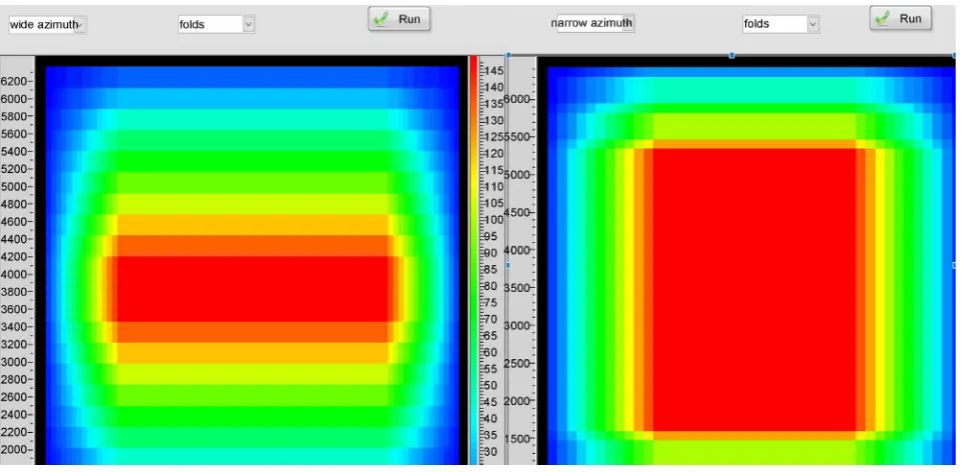This screenshot has width=965, height=472.
Task: Click red center of wide azimuth fold map
Action: pyautogui.click(x=253, y=289)
